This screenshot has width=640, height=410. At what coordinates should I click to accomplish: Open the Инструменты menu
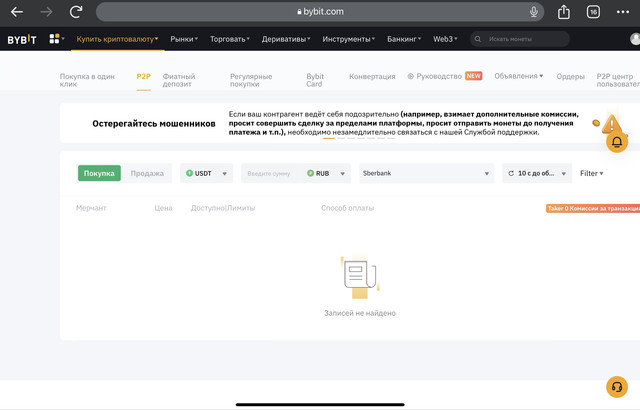(348, 39)
